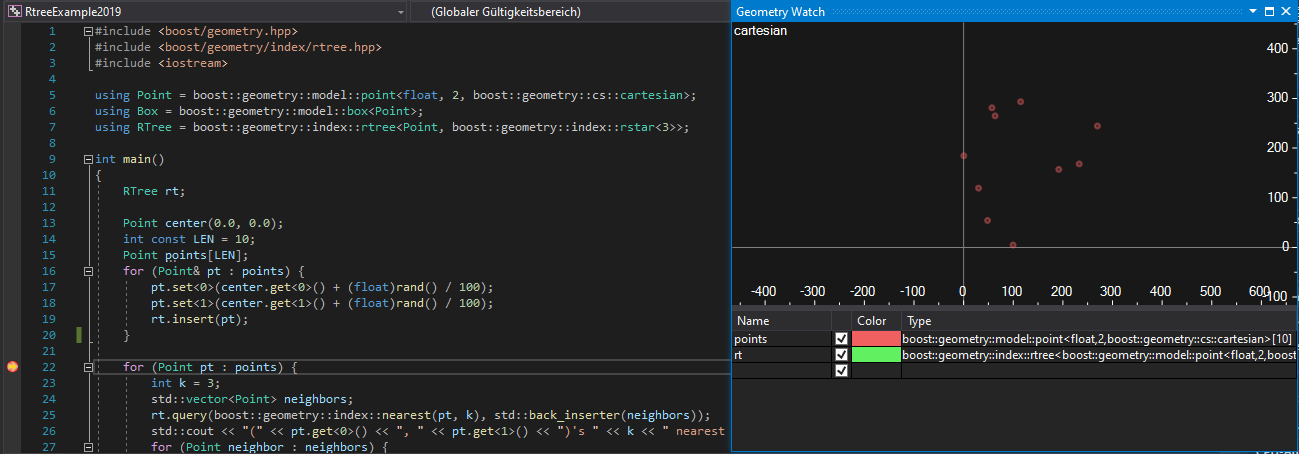Image resolution: width=1299 pixels, height=454 pixels.
Task: Click the breakpoint marker on line 22
Action: [12, 367]
